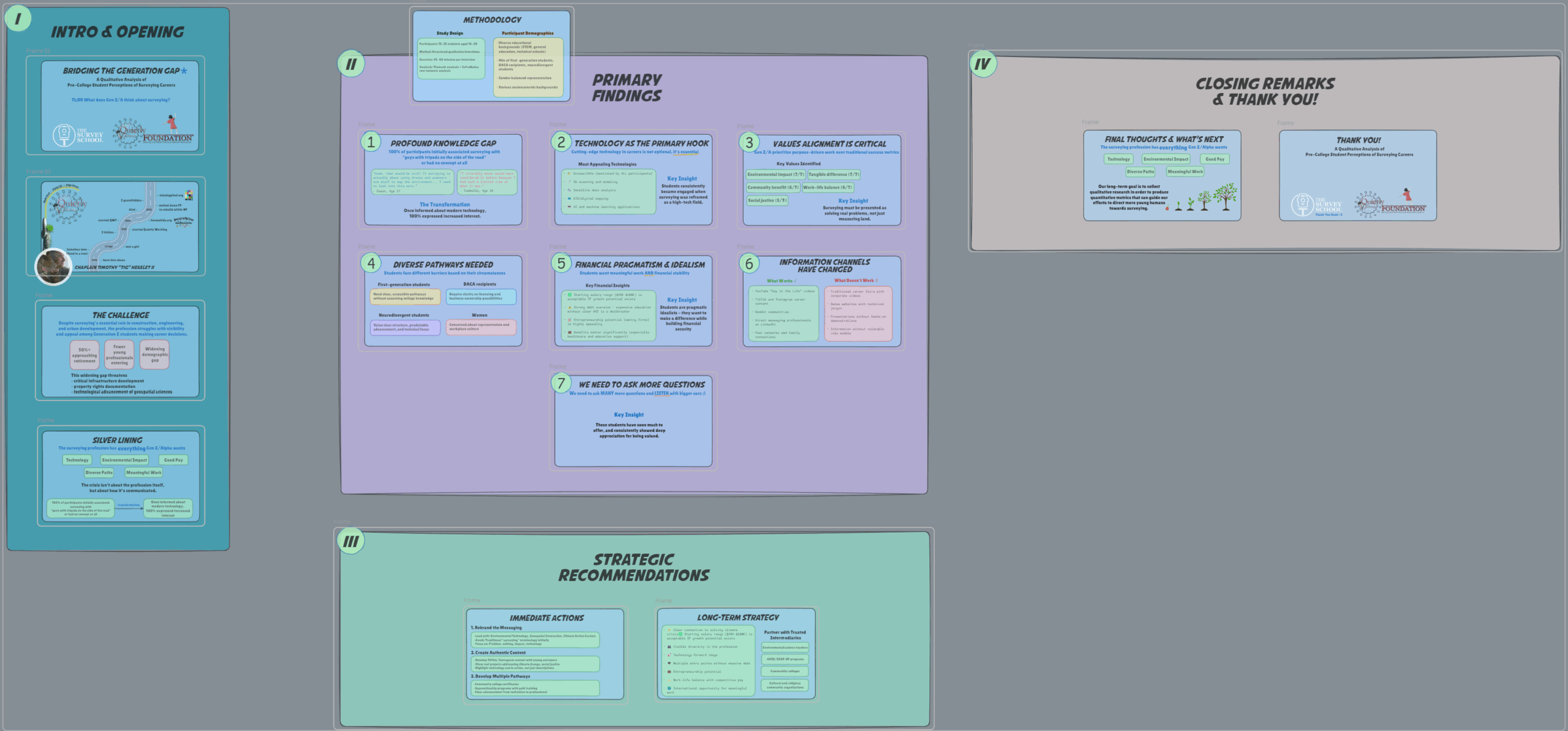Click the Primary Findings heading
The width and height of the screenshot is (1568, 731).
627,88
